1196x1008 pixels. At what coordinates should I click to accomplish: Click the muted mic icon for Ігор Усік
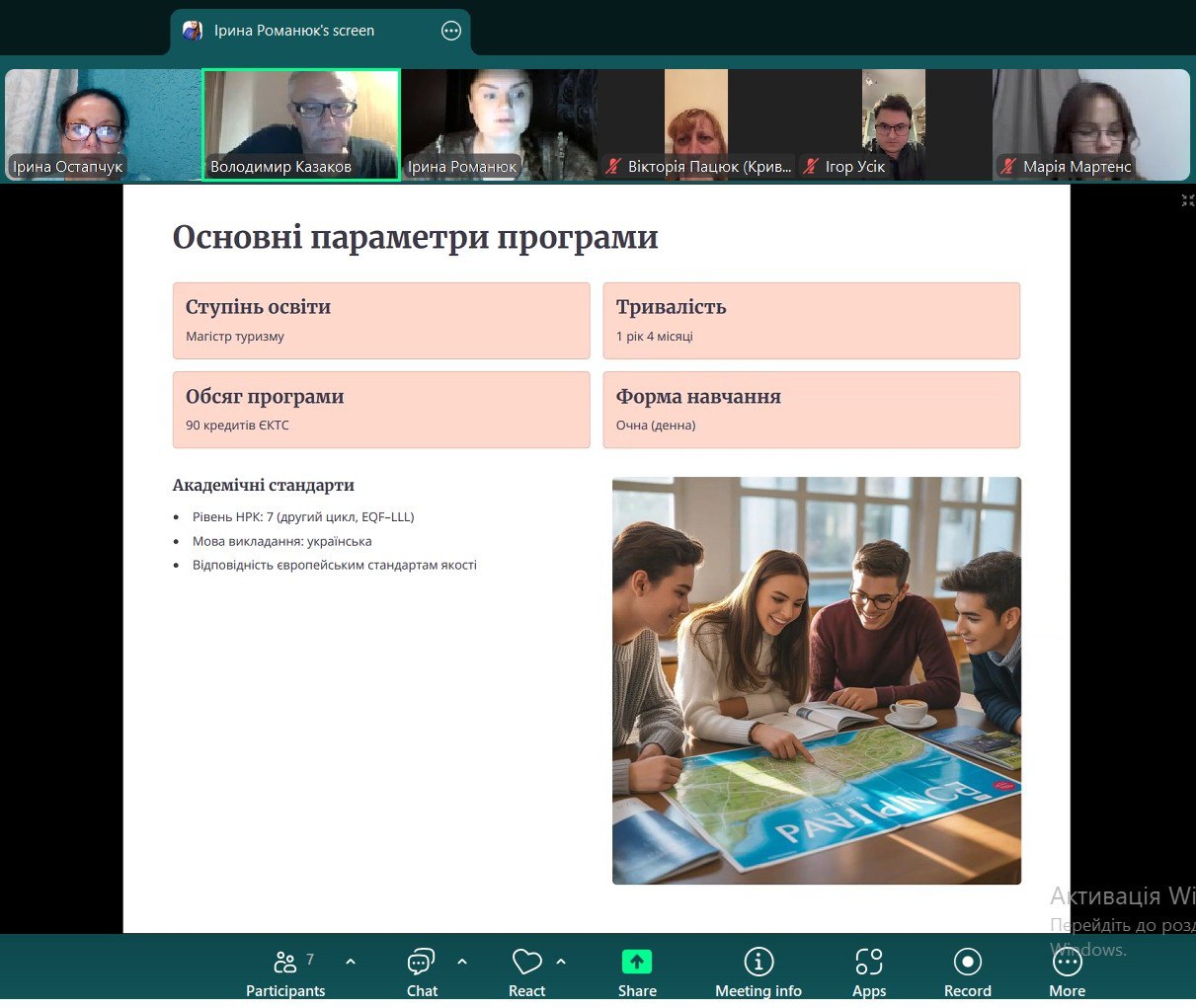pyautogui.click(x=811, y=167)
